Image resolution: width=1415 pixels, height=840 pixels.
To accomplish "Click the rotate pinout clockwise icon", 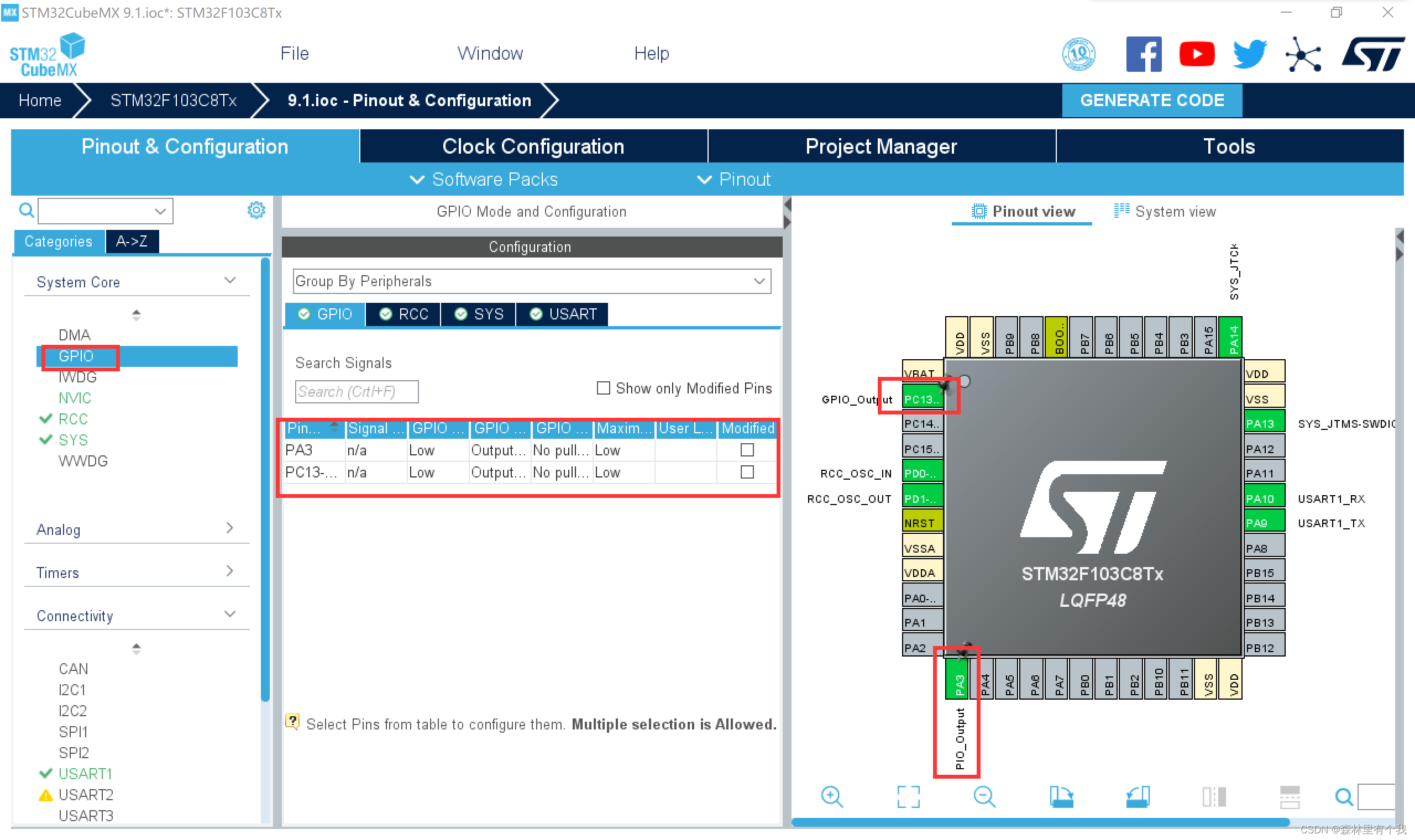I will [1061, 796].
